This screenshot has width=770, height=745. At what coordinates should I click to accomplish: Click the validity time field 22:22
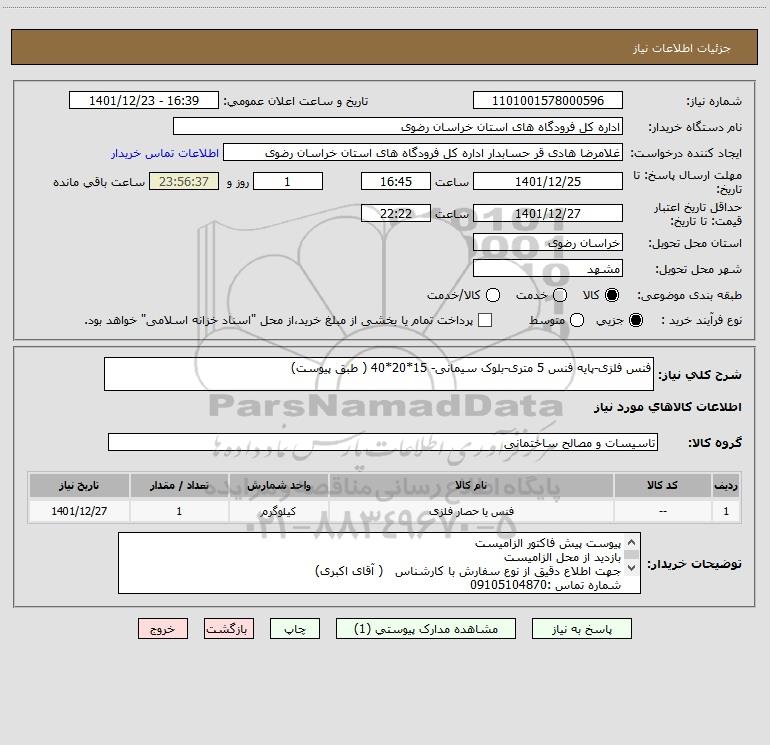396,213
